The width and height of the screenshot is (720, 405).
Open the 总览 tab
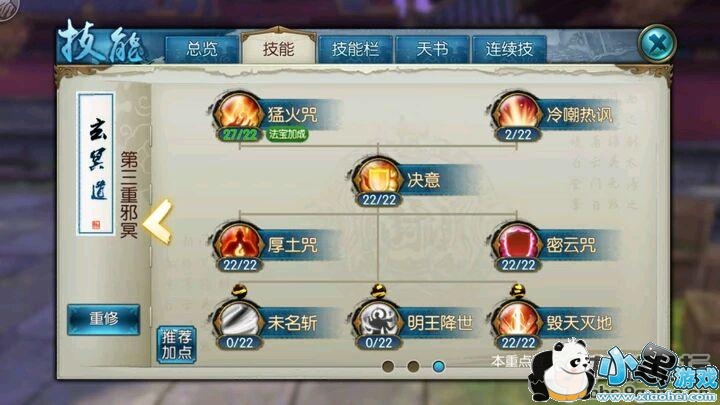[202, 49]
